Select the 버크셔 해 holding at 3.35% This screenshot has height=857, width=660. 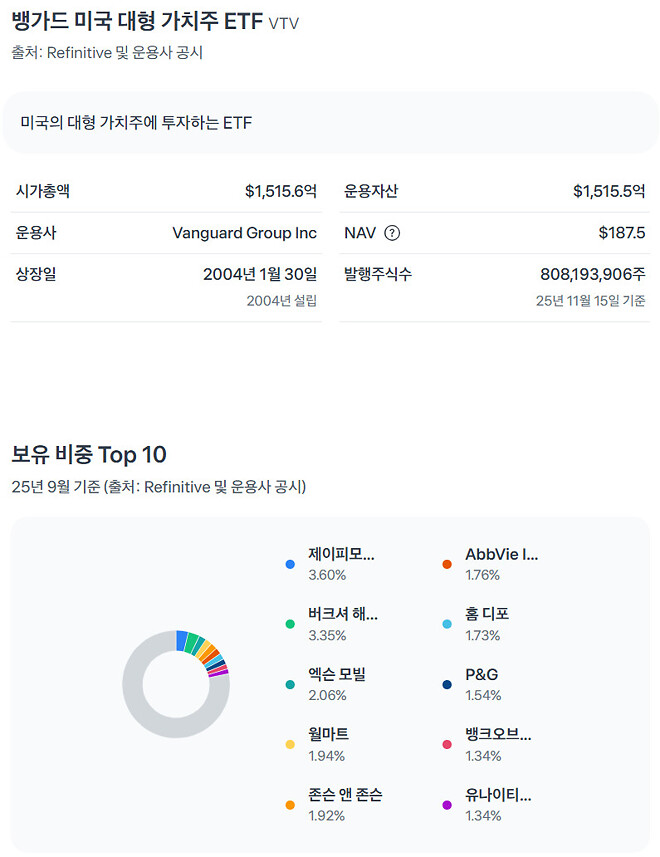pyautogui.click(x=343, y=615)
